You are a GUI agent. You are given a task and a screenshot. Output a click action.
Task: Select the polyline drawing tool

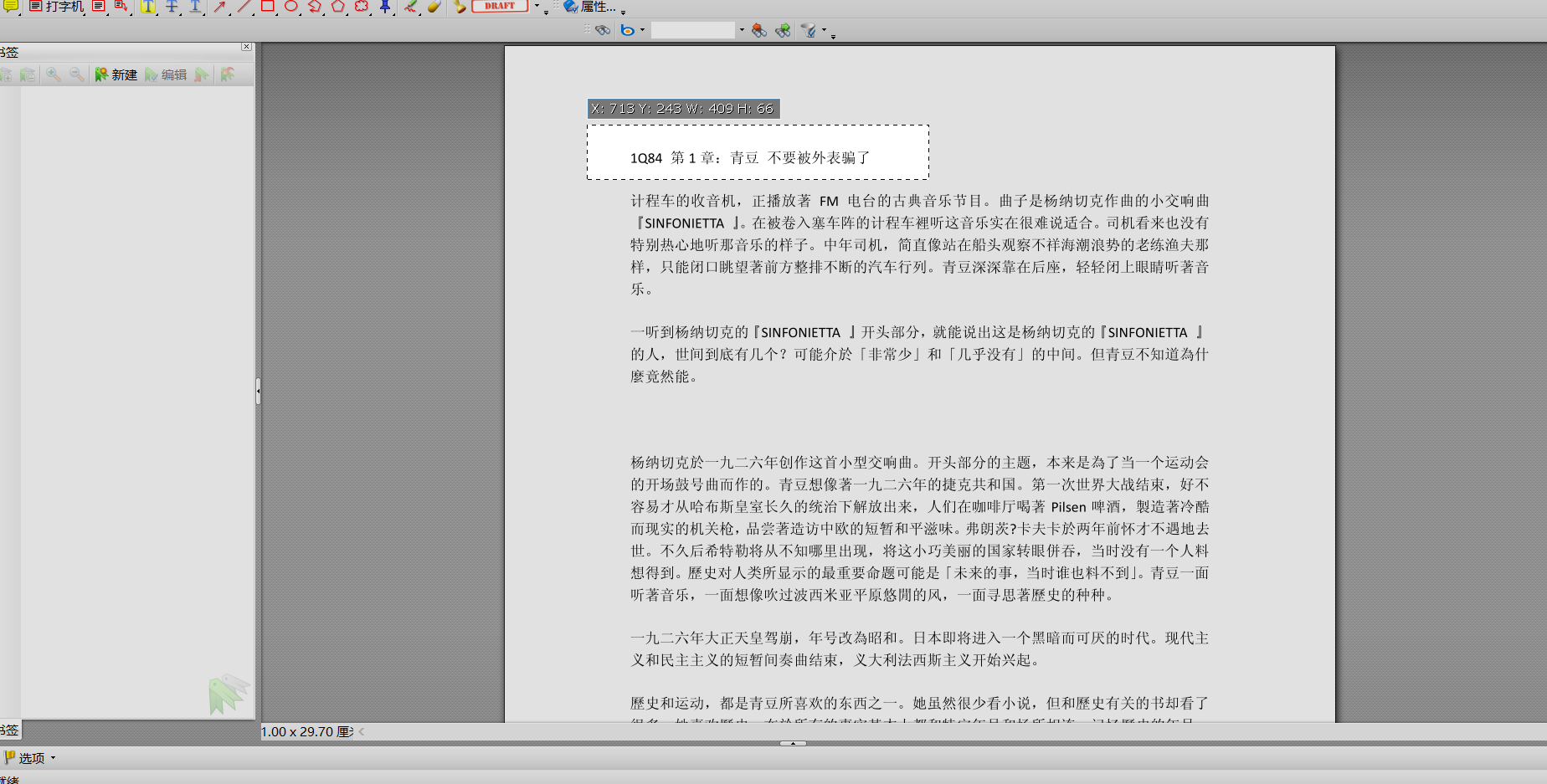click(x=315, y=7)
